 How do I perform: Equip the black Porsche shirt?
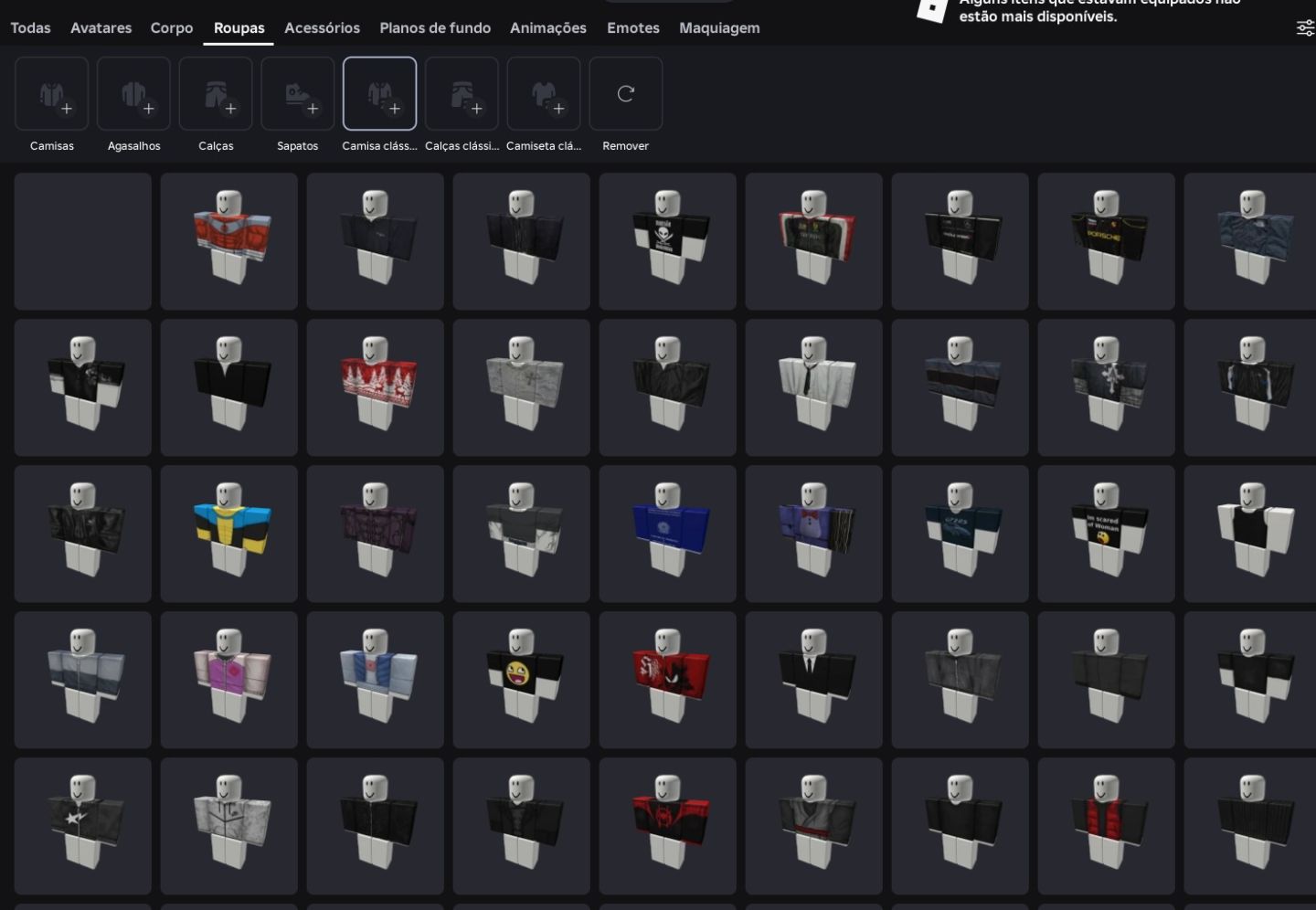[1107, 241]
